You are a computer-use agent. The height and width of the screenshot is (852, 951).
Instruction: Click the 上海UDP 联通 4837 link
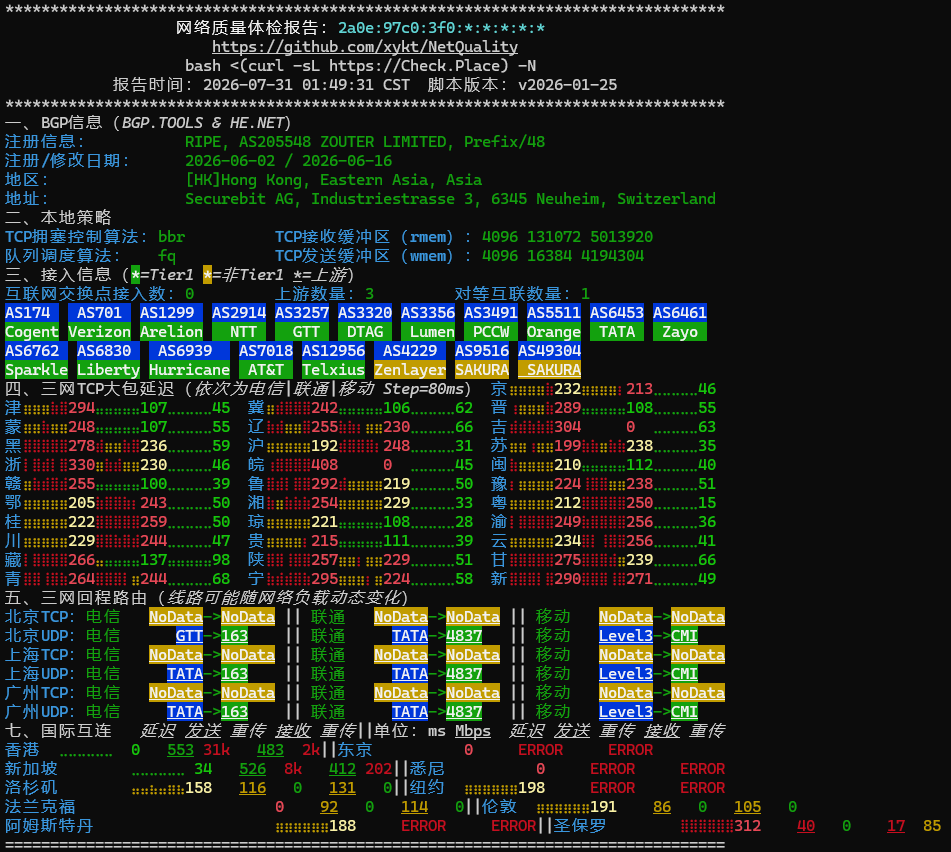pos(464,674)
